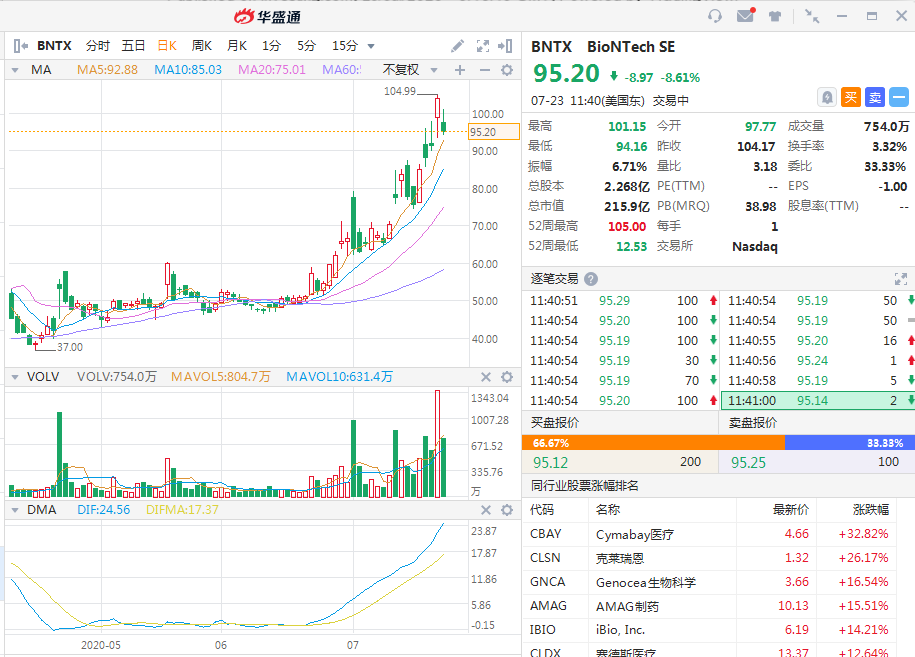This screenshot has height=657, width=915.
Task: Close the DMA indicator panel
Action: [x=486, y=510]
